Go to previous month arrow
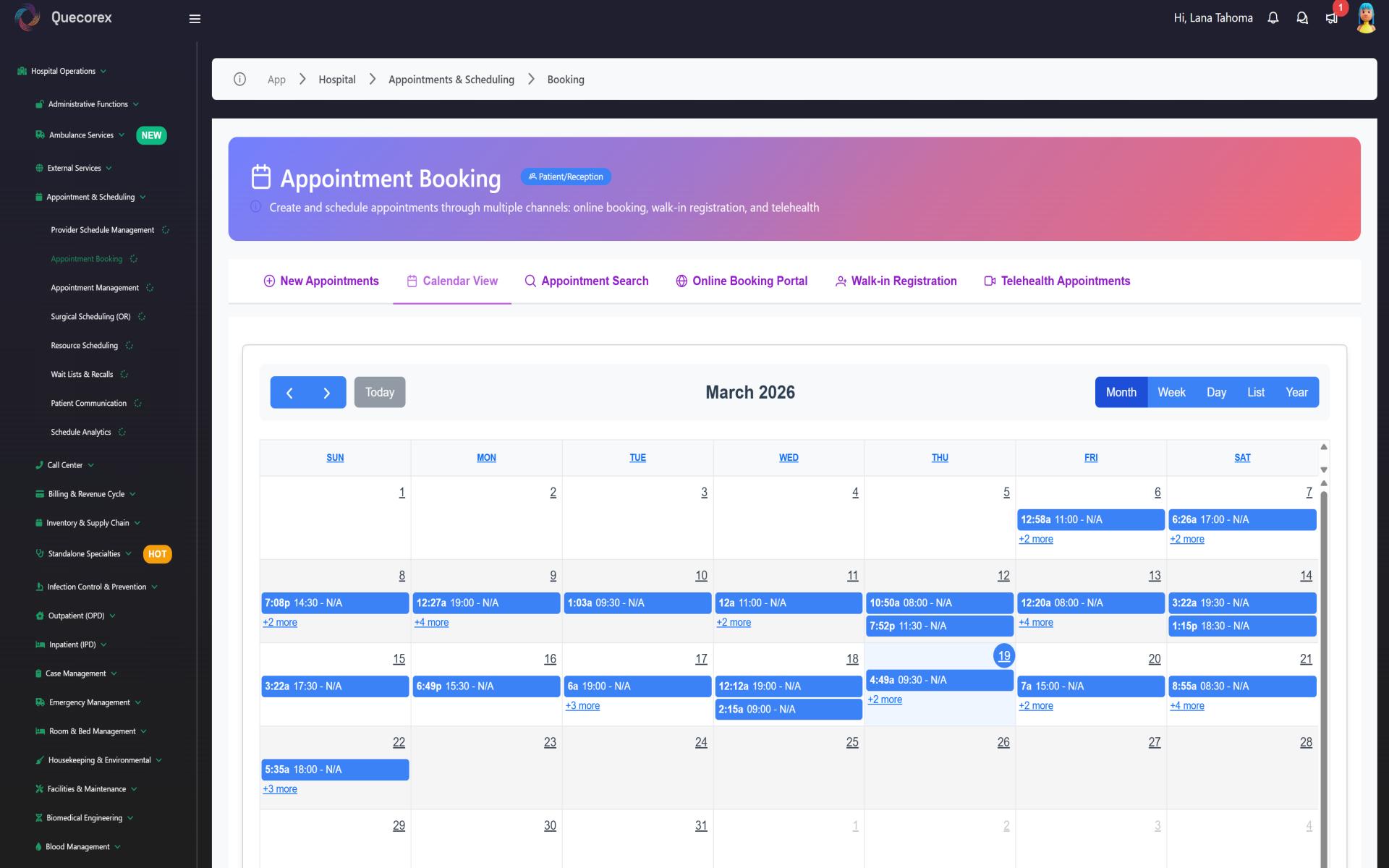 (x=289, y=392)
